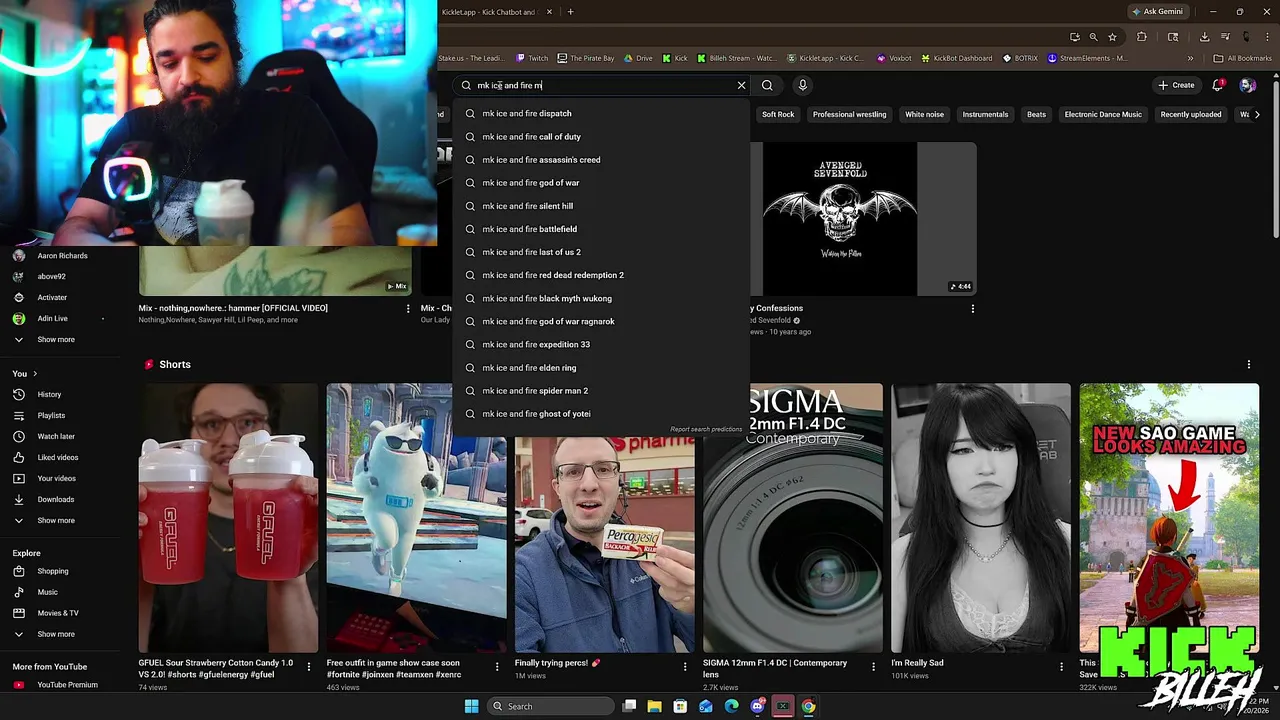Bookmark this page with the star icon
The width and height of the screenshot is (1280, 720).
pyautogui.click(x=1112, y=37)
